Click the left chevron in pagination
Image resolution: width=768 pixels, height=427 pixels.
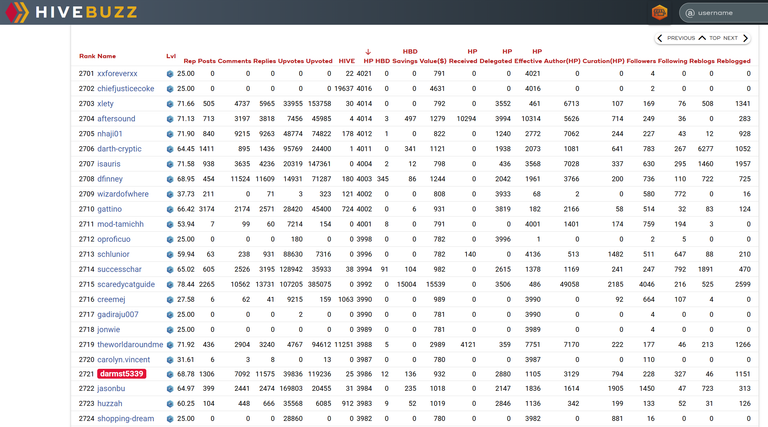660,38
